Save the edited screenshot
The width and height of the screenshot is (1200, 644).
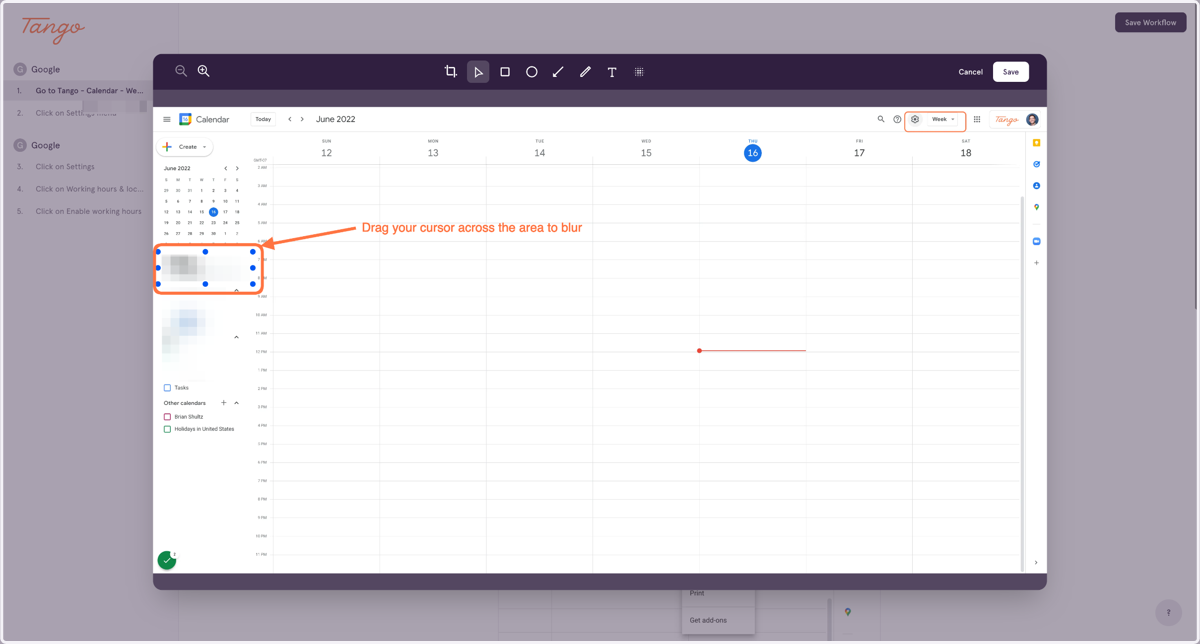pyautogui.click(x=1011, y=72)
